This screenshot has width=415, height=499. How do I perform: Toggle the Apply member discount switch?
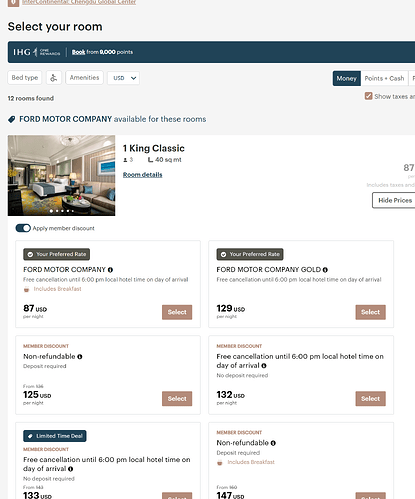pos(23,228)
